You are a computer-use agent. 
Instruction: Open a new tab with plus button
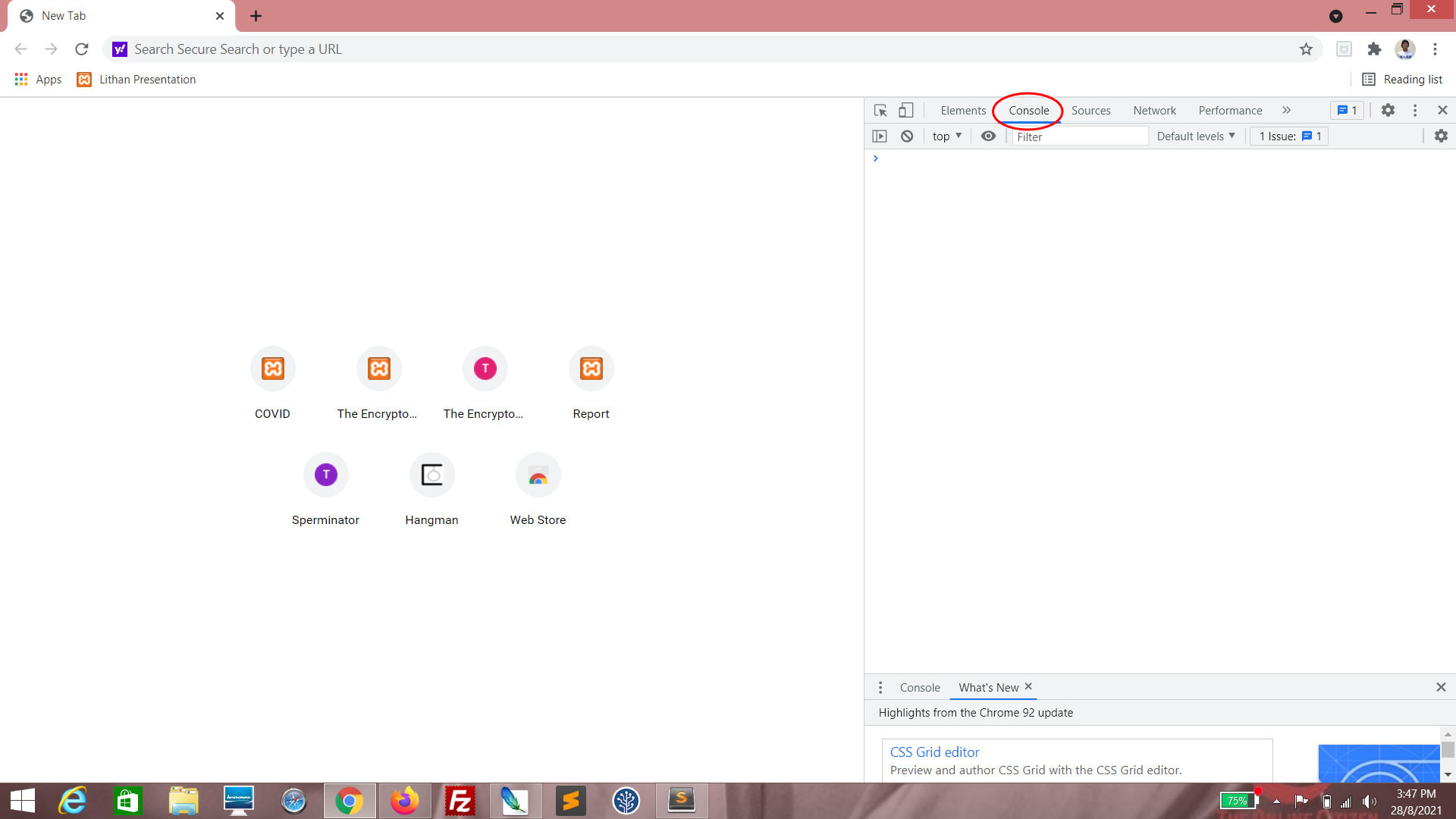pos(256,16)
